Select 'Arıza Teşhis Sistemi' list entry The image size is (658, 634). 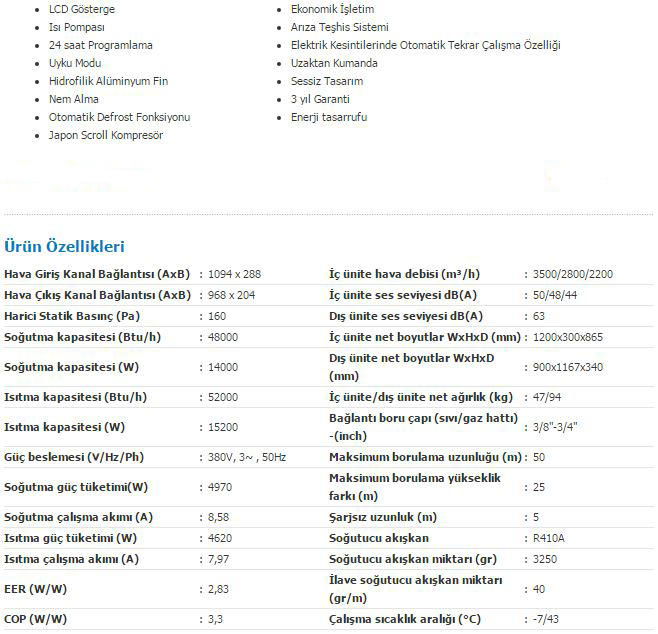point(339,27)
